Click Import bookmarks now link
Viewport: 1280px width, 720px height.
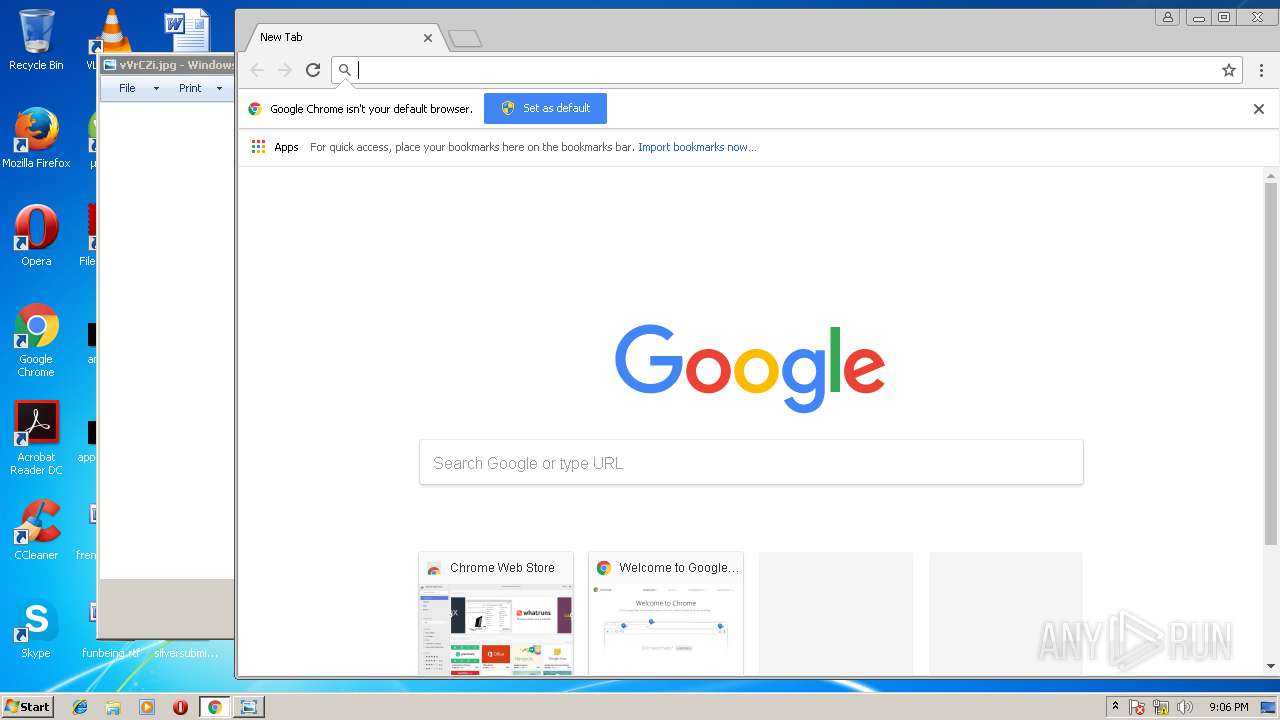click(697, 147)
